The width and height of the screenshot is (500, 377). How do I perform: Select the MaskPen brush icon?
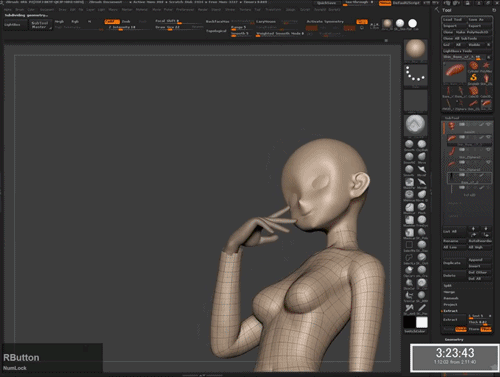click(409, 182)
